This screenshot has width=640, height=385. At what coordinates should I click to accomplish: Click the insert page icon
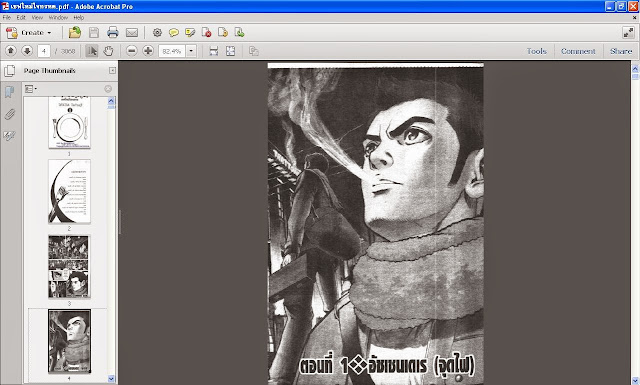tap(240, 33)
